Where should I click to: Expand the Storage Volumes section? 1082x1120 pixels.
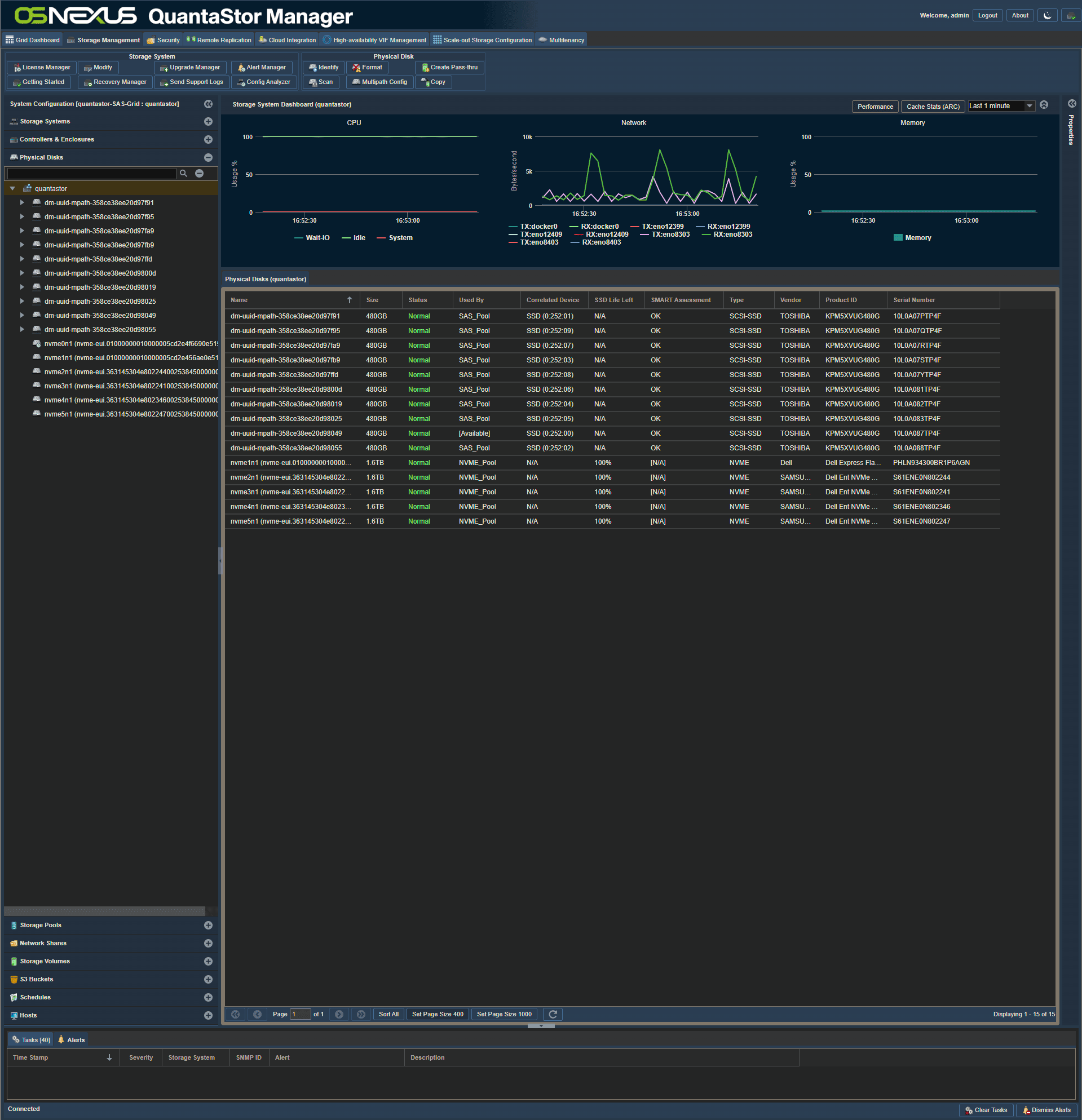click(208, 961)
